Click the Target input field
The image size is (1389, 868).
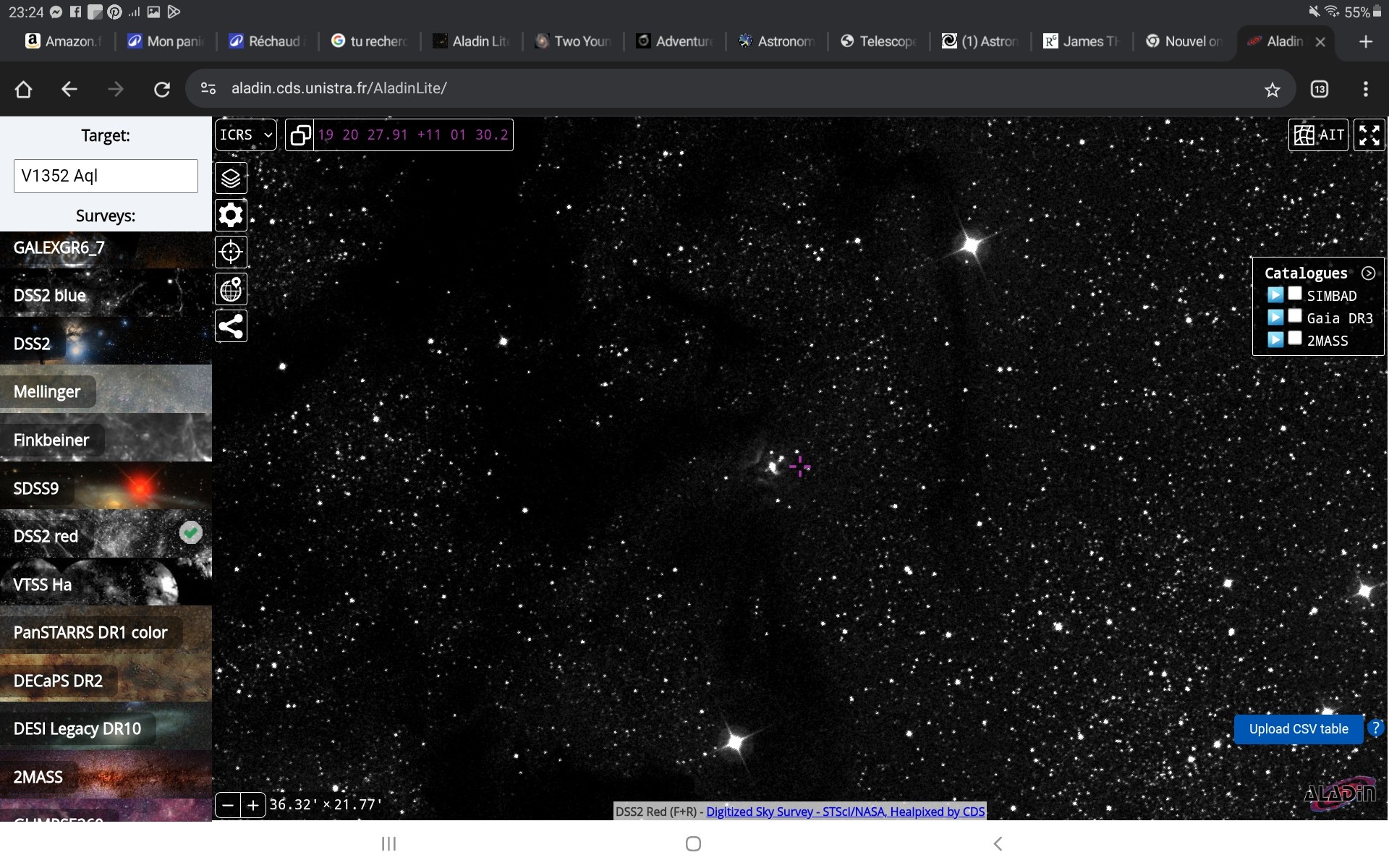(106, 176)
